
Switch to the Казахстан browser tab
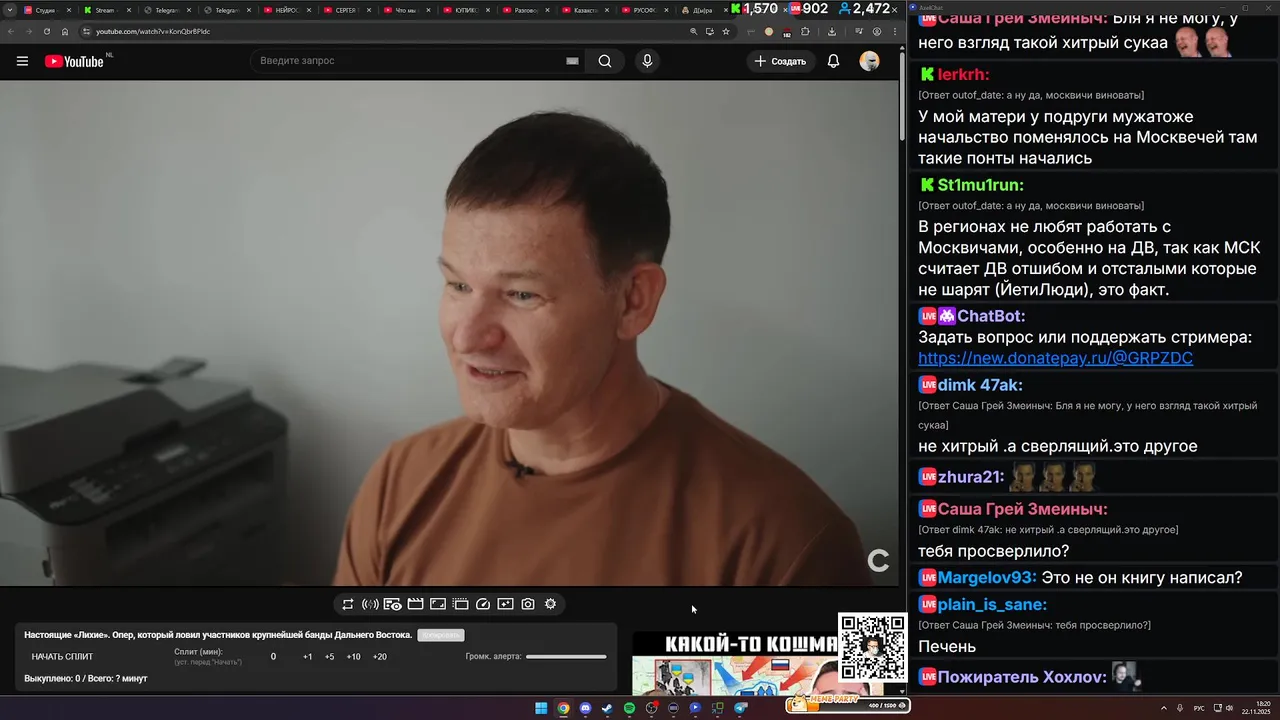click(x=585, y=10)
